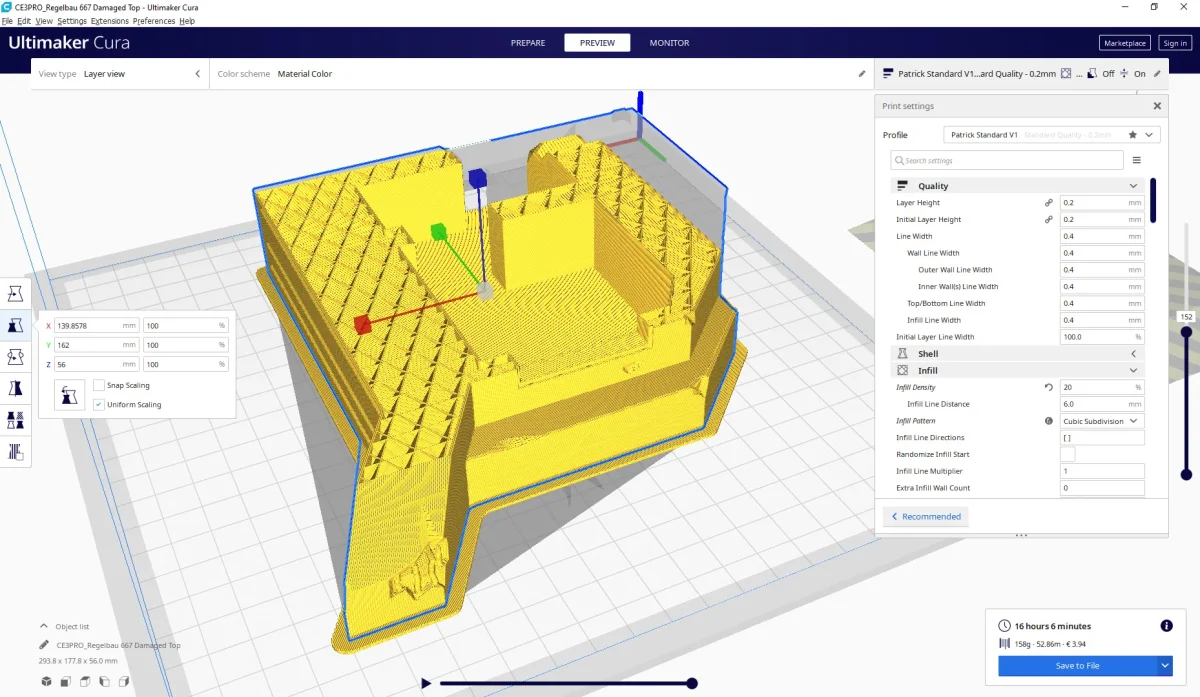Click Save to File button
The height and width of the screenshot is (697, 1200).
click(x=1077, y=665)
